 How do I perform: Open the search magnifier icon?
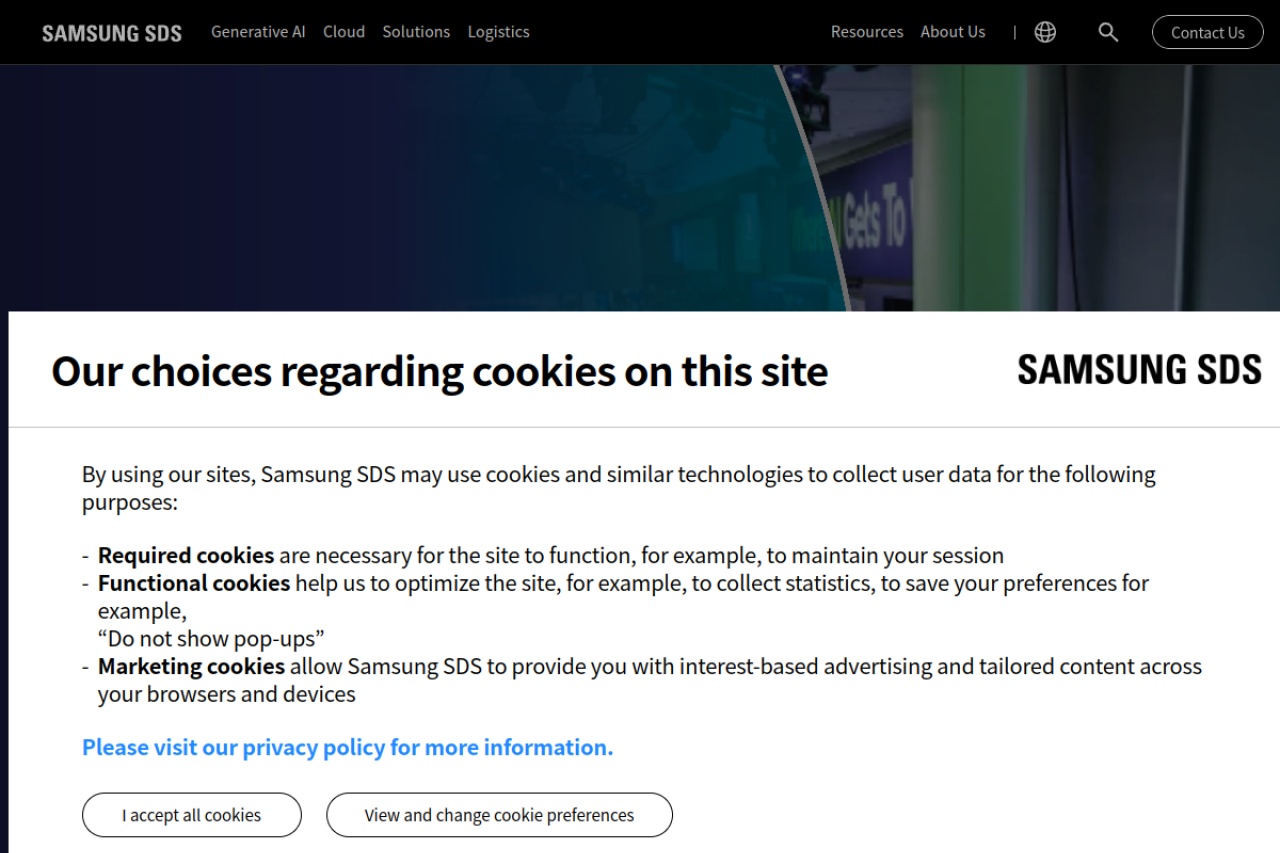1108,32
